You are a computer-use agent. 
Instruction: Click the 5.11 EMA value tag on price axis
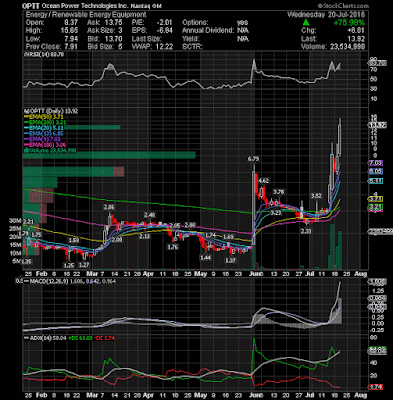[x=375, y=181]
